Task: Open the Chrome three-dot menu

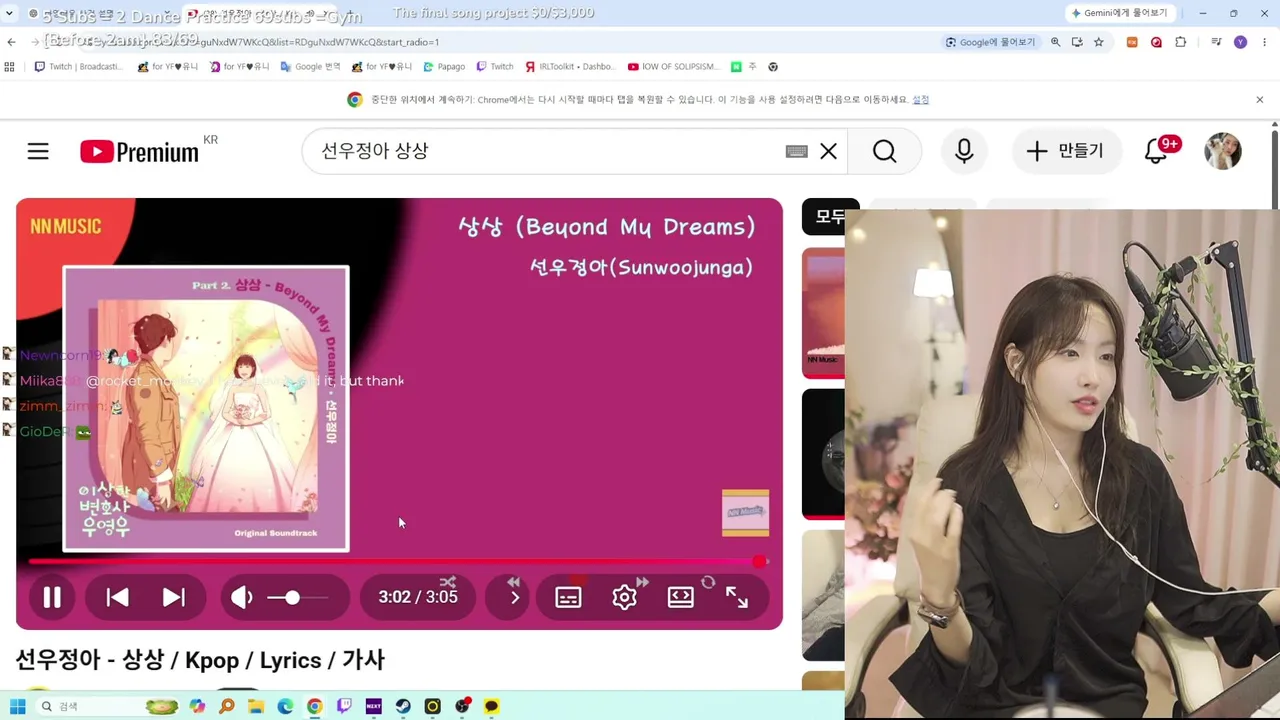Action: pos(1264,42)
